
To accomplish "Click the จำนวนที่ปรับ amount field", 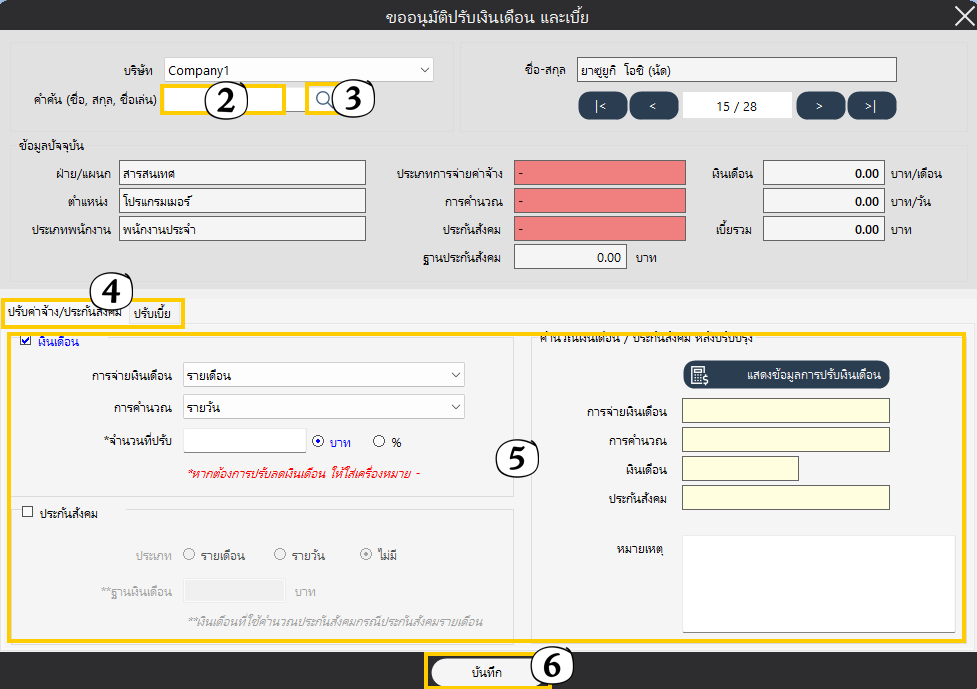I will click(x=244, y=441).
